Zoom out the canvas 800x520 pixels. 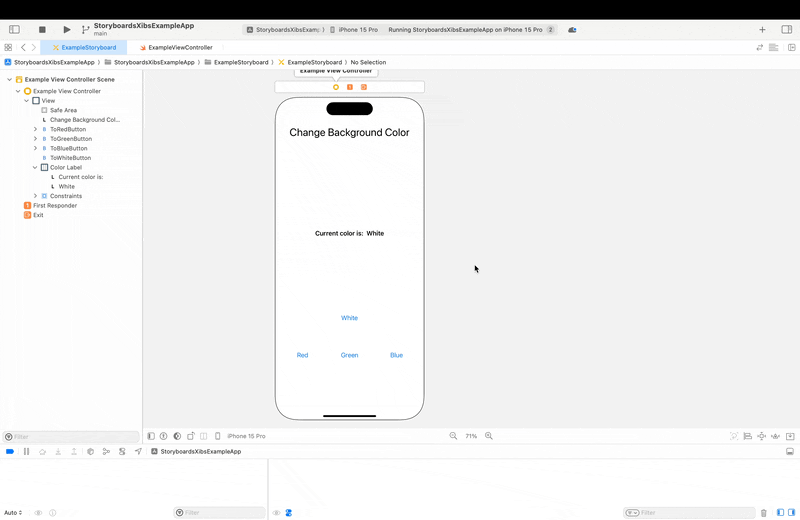[x=453, y=436]
